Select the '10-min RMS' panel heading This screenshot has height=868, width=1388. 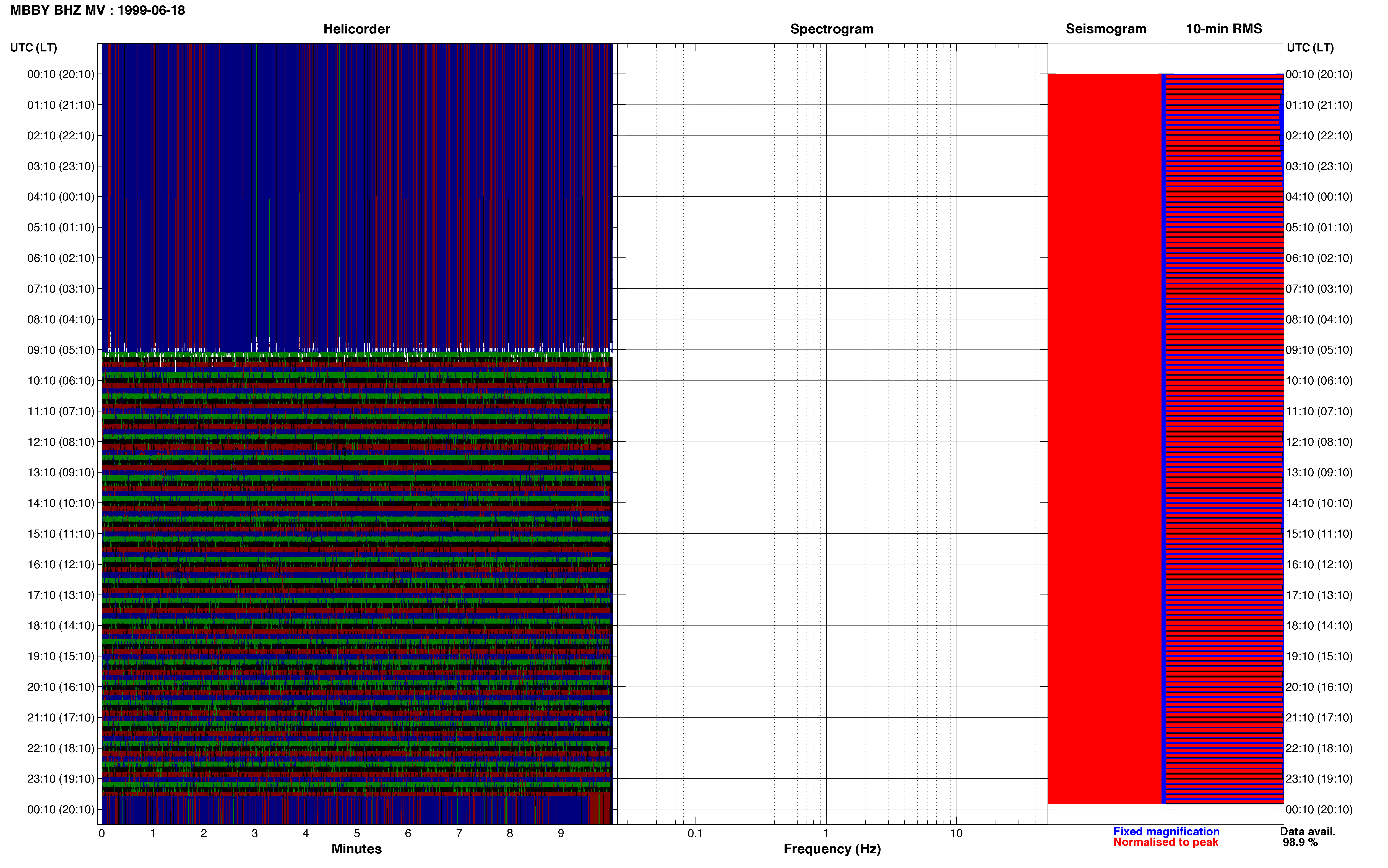click(x=1224, y=29)
